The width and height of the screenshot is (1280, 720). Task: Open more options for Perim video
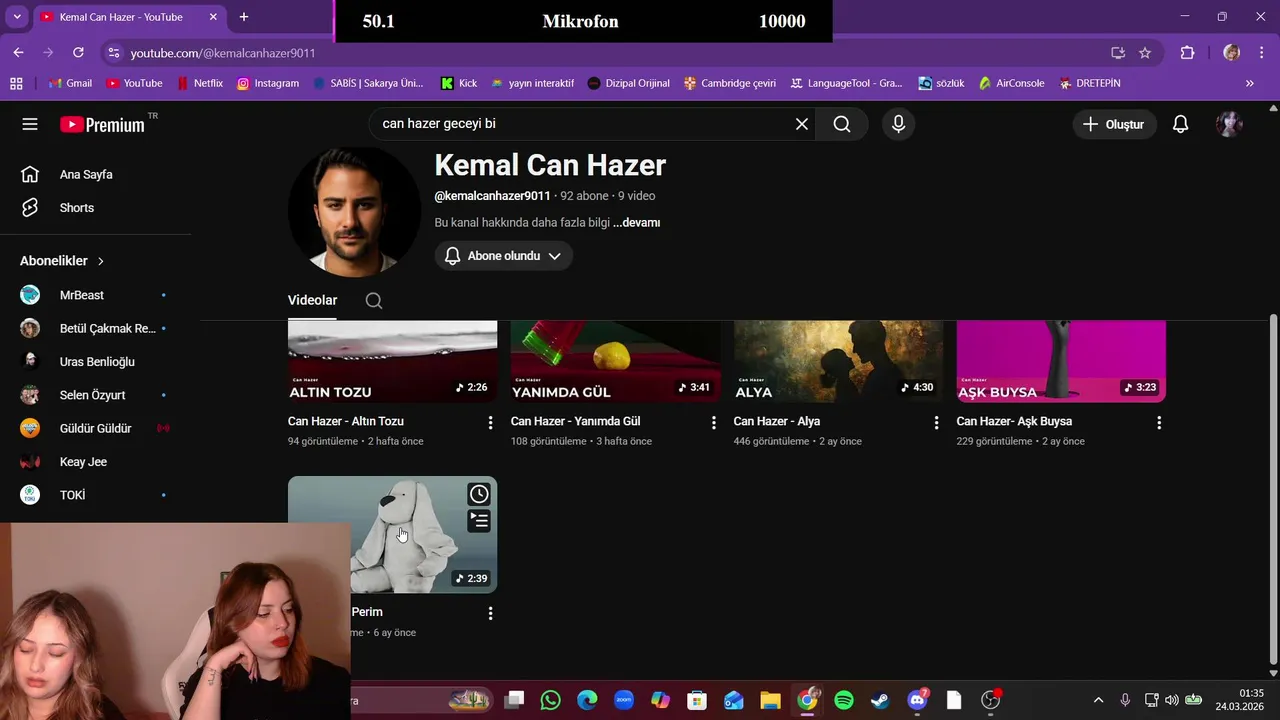click(x=490, y=613)
